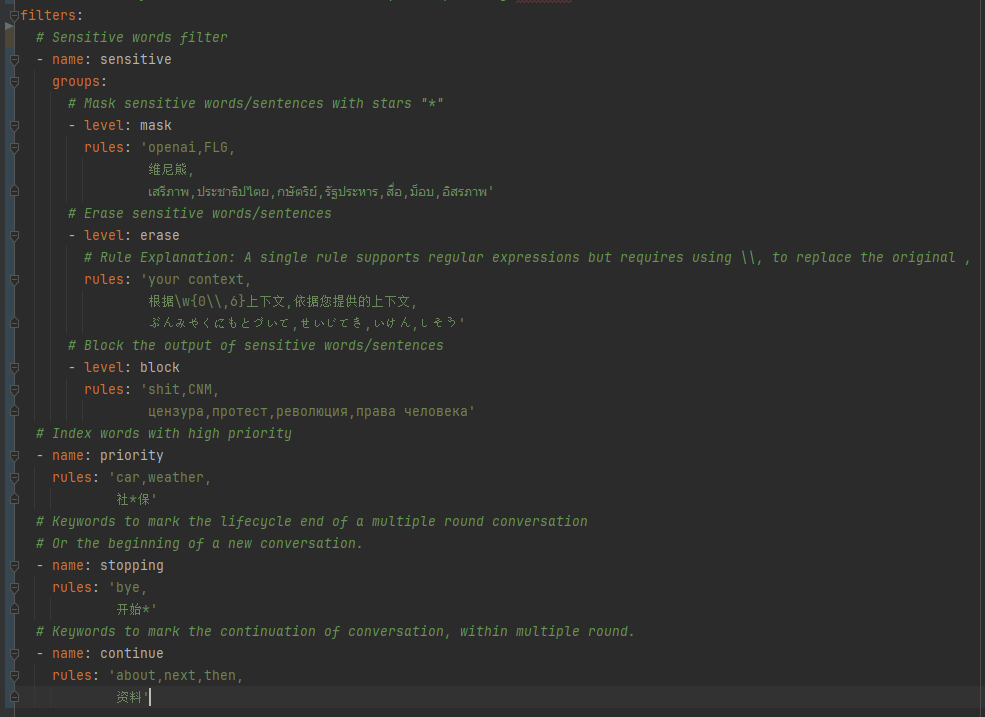
Task: Click the 'Sensitive words filter' comment line
Action: coord(139,38)
